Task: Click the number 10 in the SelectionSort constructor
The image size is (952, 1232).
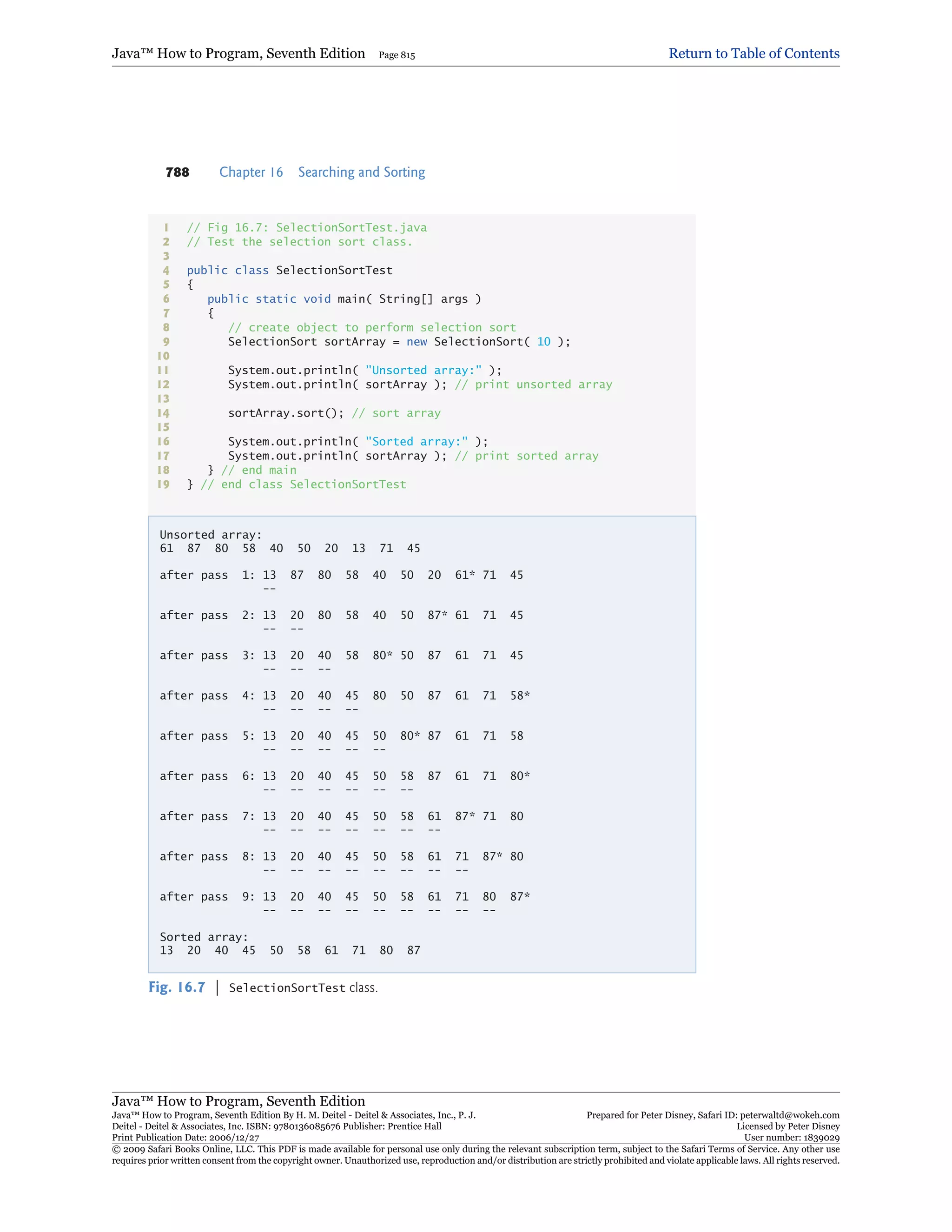Action: 543,342
